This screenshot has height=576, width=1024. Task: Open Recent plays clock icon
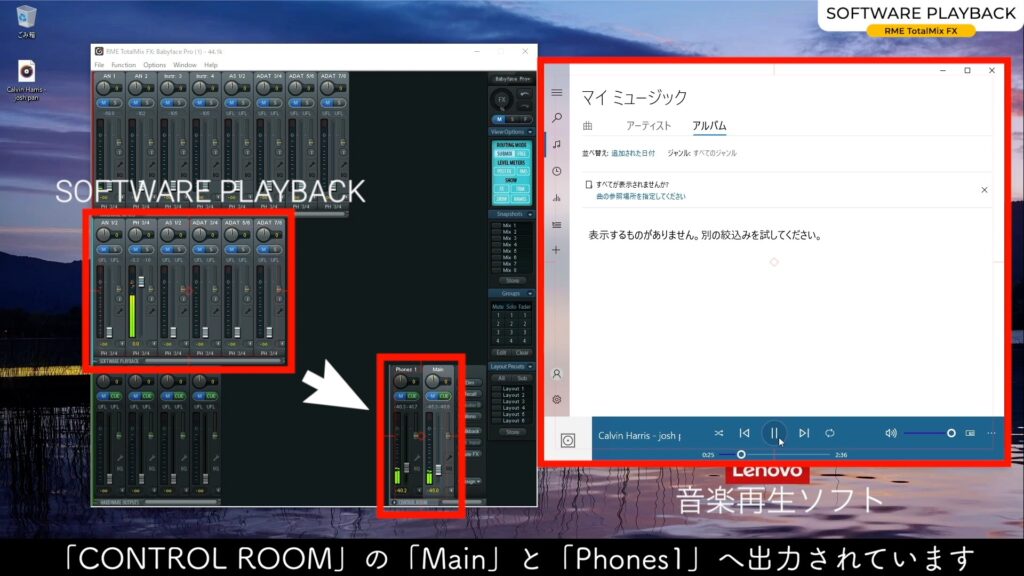(556, 171)
